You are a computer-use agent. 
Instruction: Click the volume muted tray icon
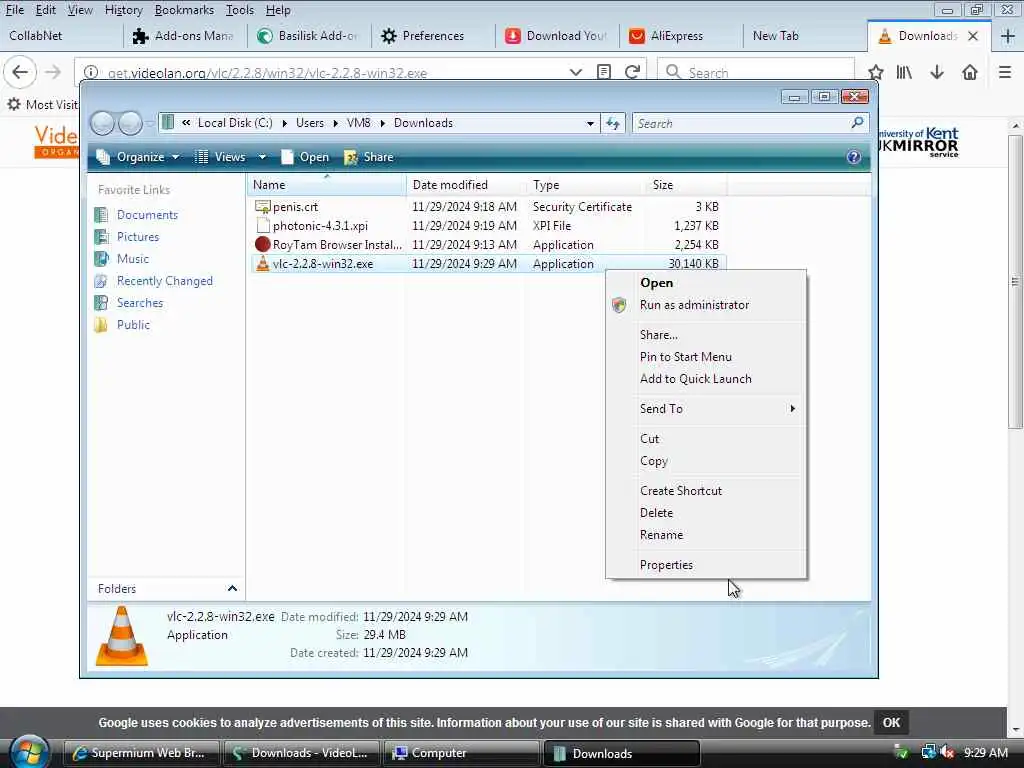(x=946, y=752)
